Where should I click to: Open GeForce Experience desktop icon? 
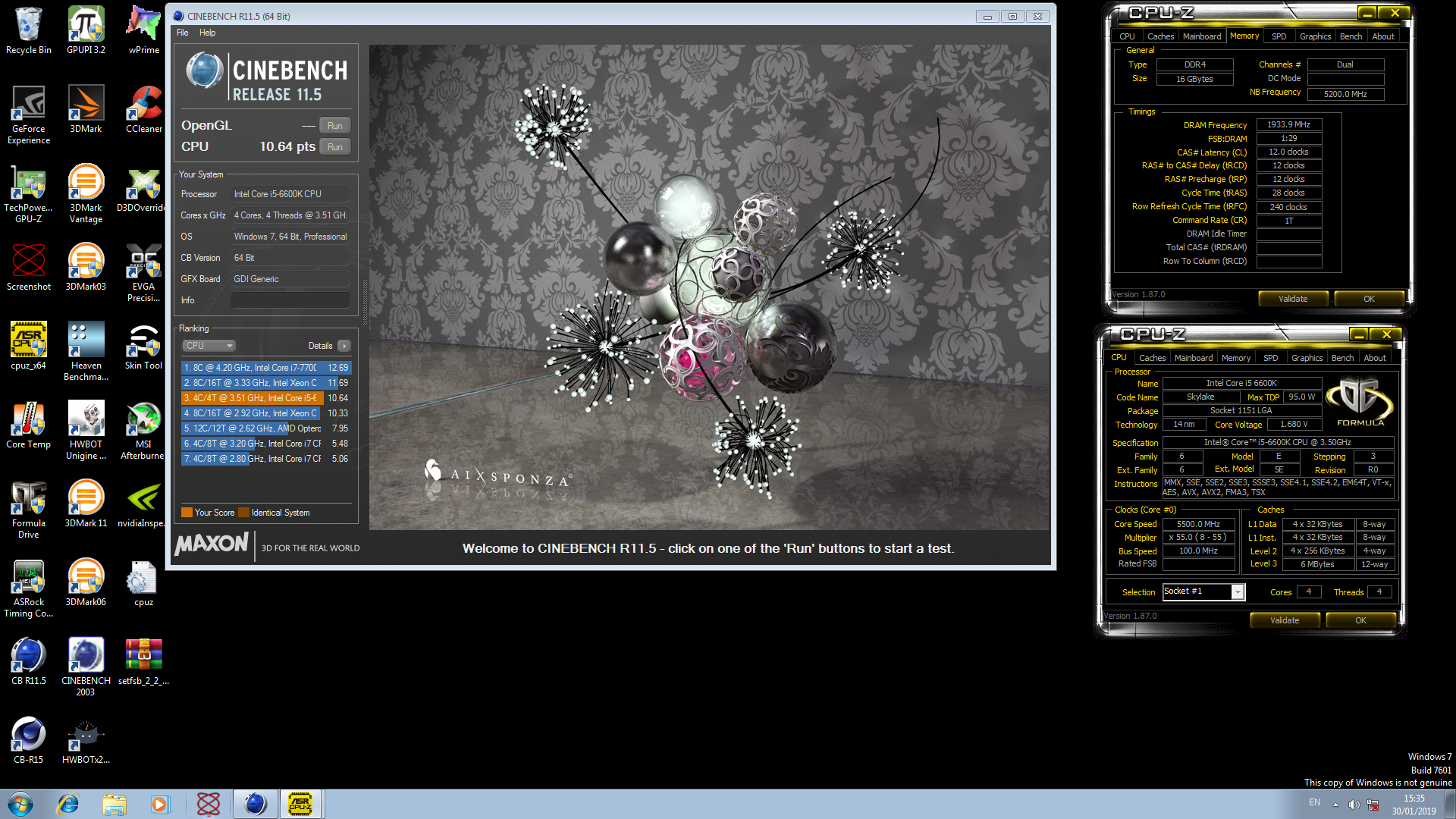(x=29, y=115)
